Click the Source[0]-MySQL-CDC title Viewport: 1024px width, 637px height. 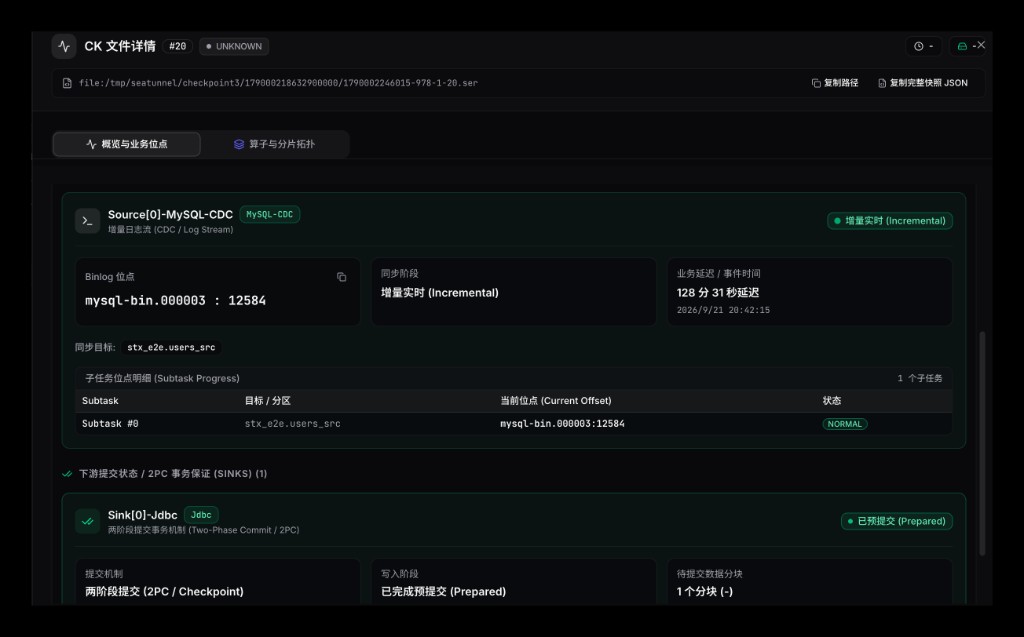[x=170, y=214]
